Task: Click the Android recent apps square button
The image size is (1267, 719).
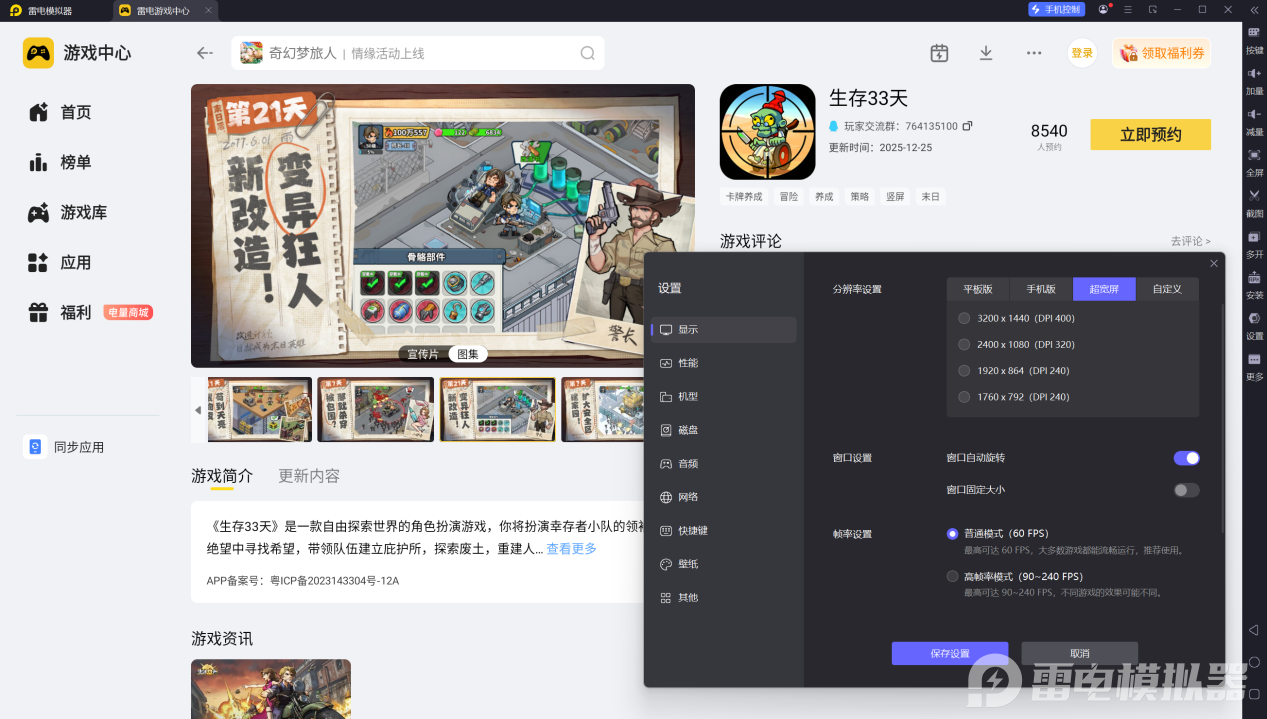Action: tap(1254, 694)
